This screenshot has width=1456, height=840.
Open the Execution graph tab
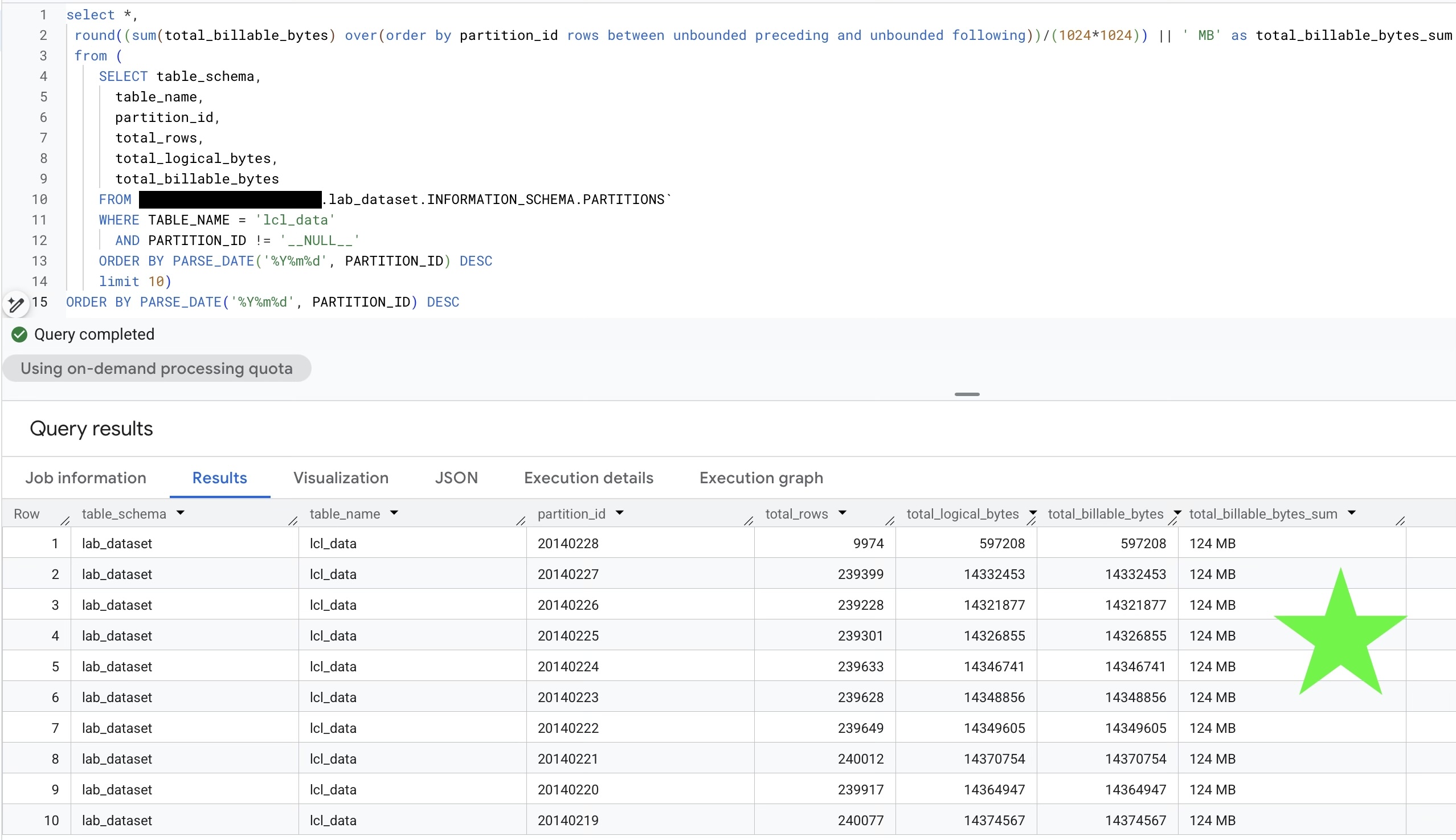point(761,478)
